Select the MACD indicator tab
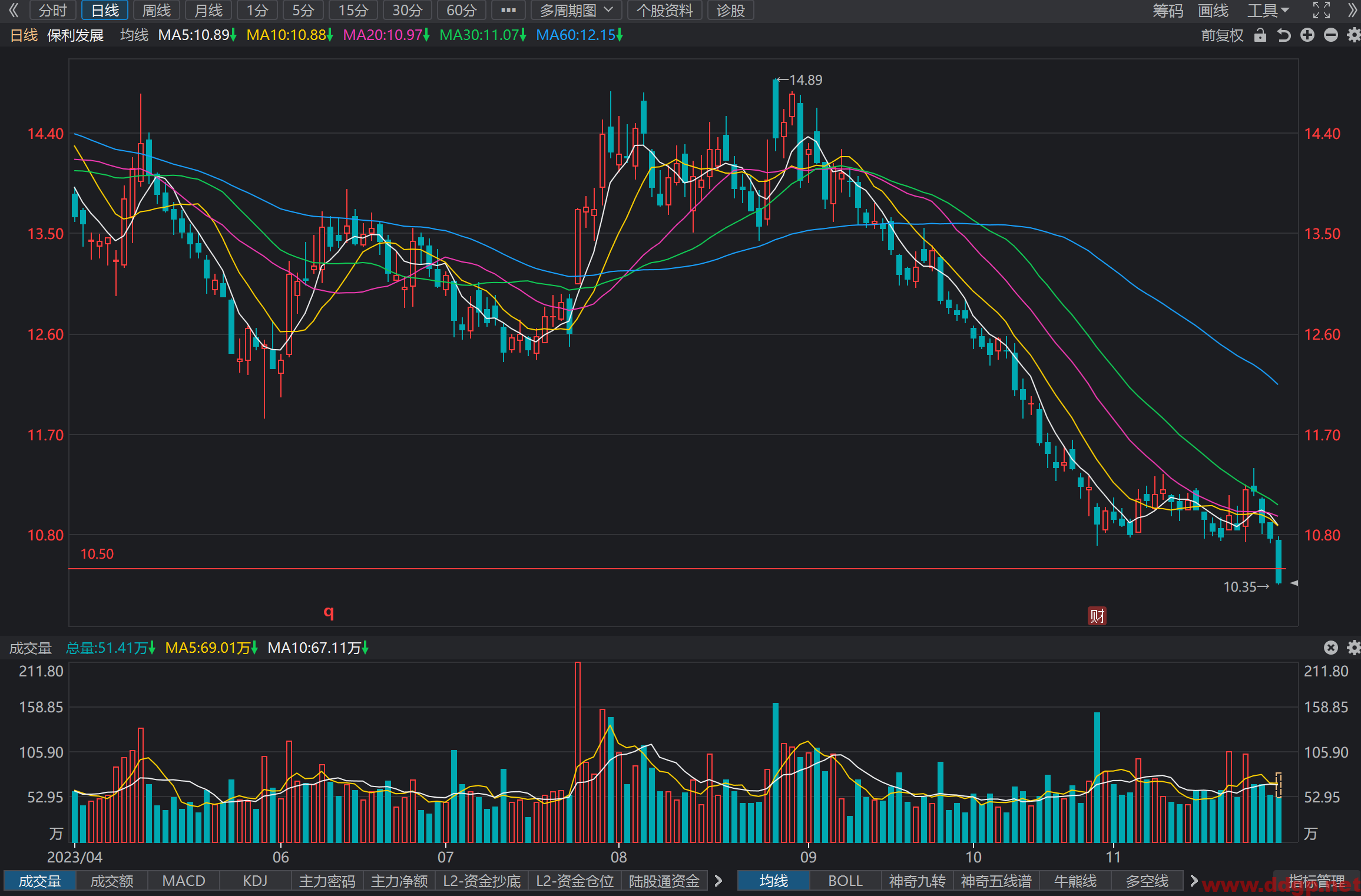Image resolution: width=1361 pixels, height=896 pixels. coord(184,881)
